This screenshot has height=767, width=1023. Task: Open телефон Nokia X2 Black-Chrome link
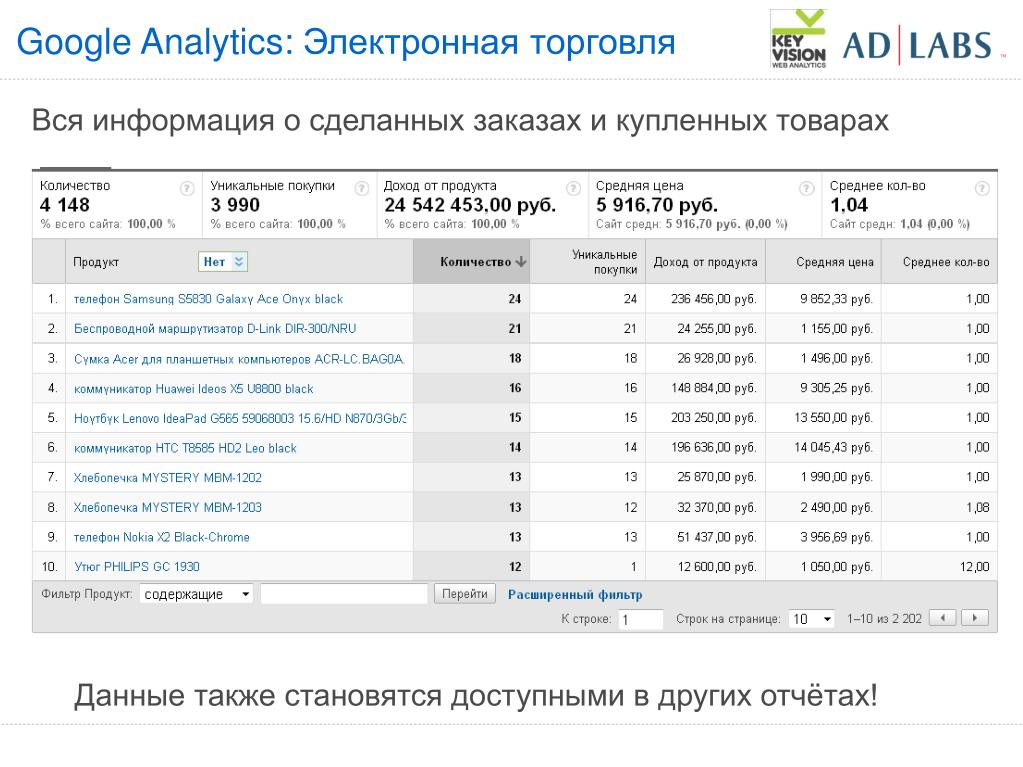tap(161, 537)
